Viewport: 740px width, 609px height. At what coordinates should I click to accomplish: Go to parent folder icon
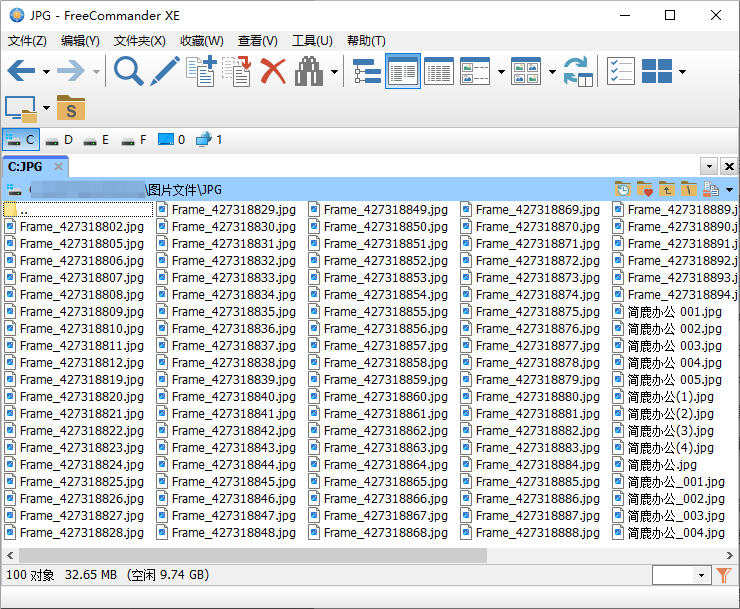[667, 189]
